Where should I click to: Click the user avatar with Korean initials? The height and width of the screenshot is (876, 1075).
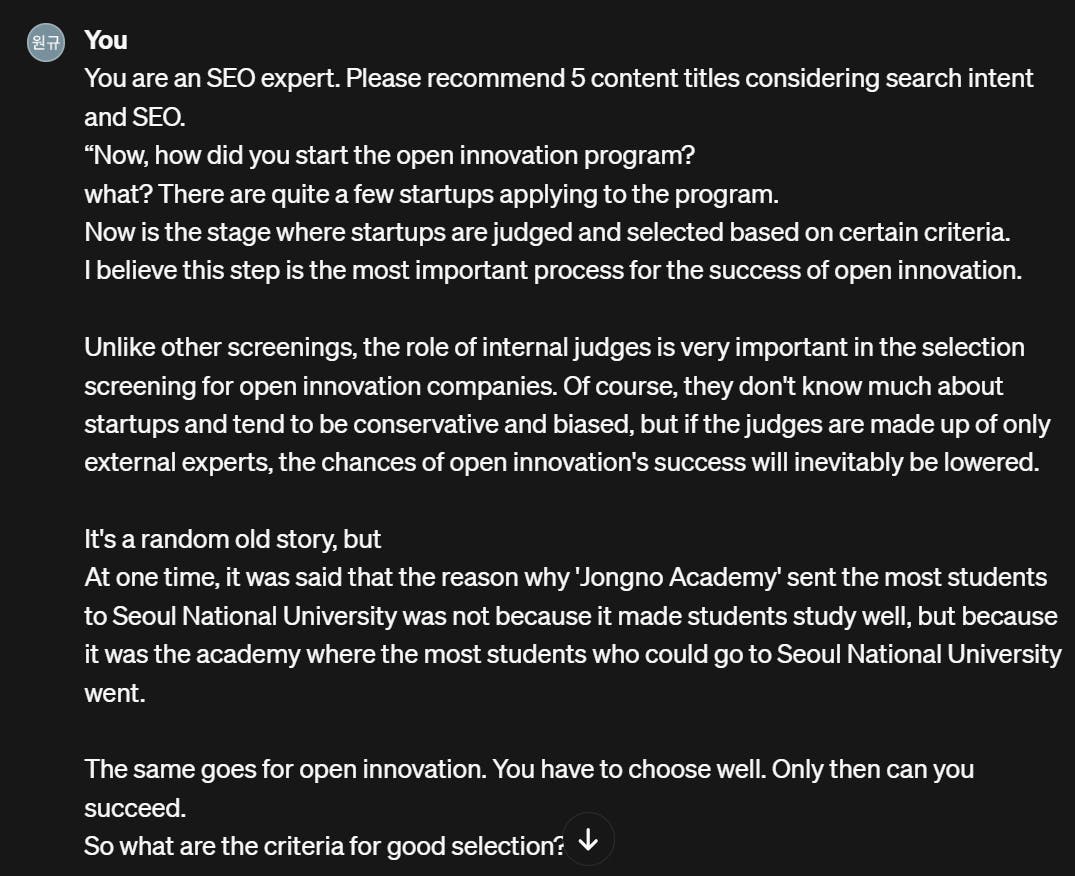point(46,42)
